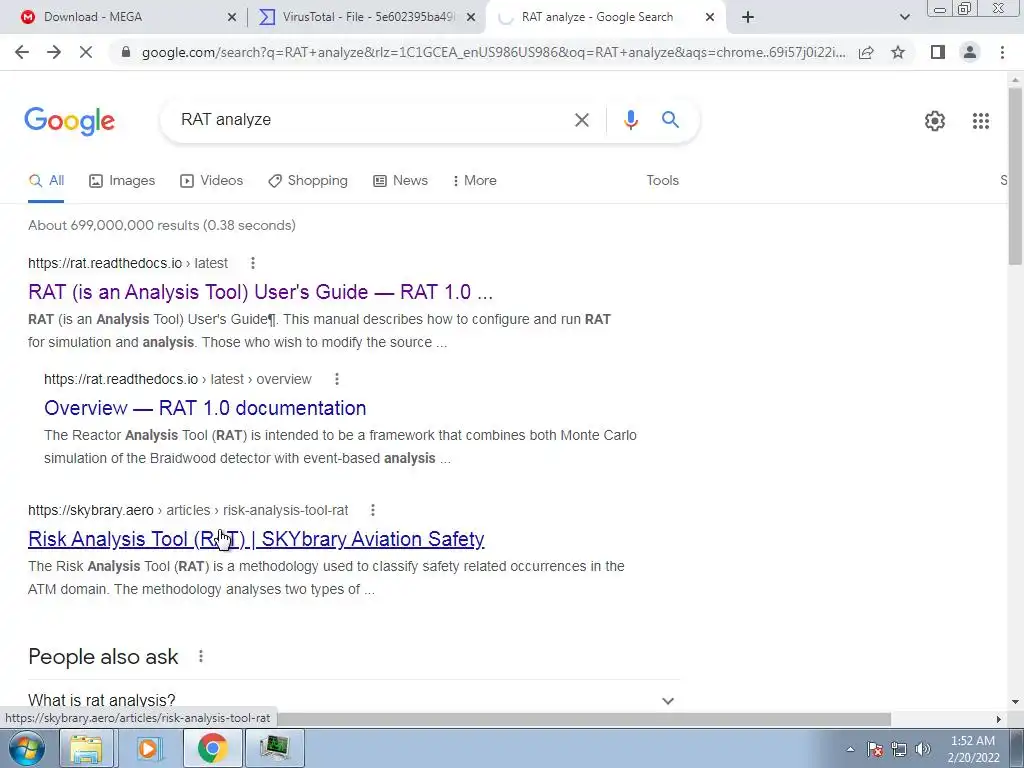Select the All results tab

[x=46, y=181]
